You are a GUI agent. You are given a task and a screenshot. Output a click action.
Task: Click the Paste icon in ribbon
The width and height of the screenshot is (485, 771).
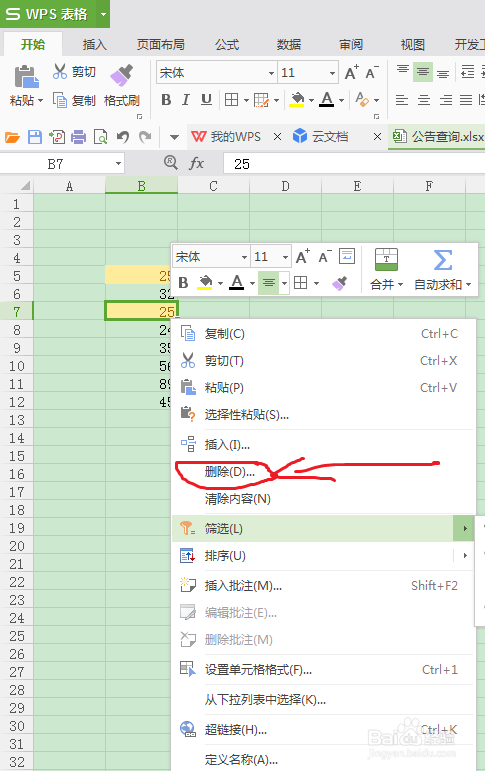pos(26,77)
